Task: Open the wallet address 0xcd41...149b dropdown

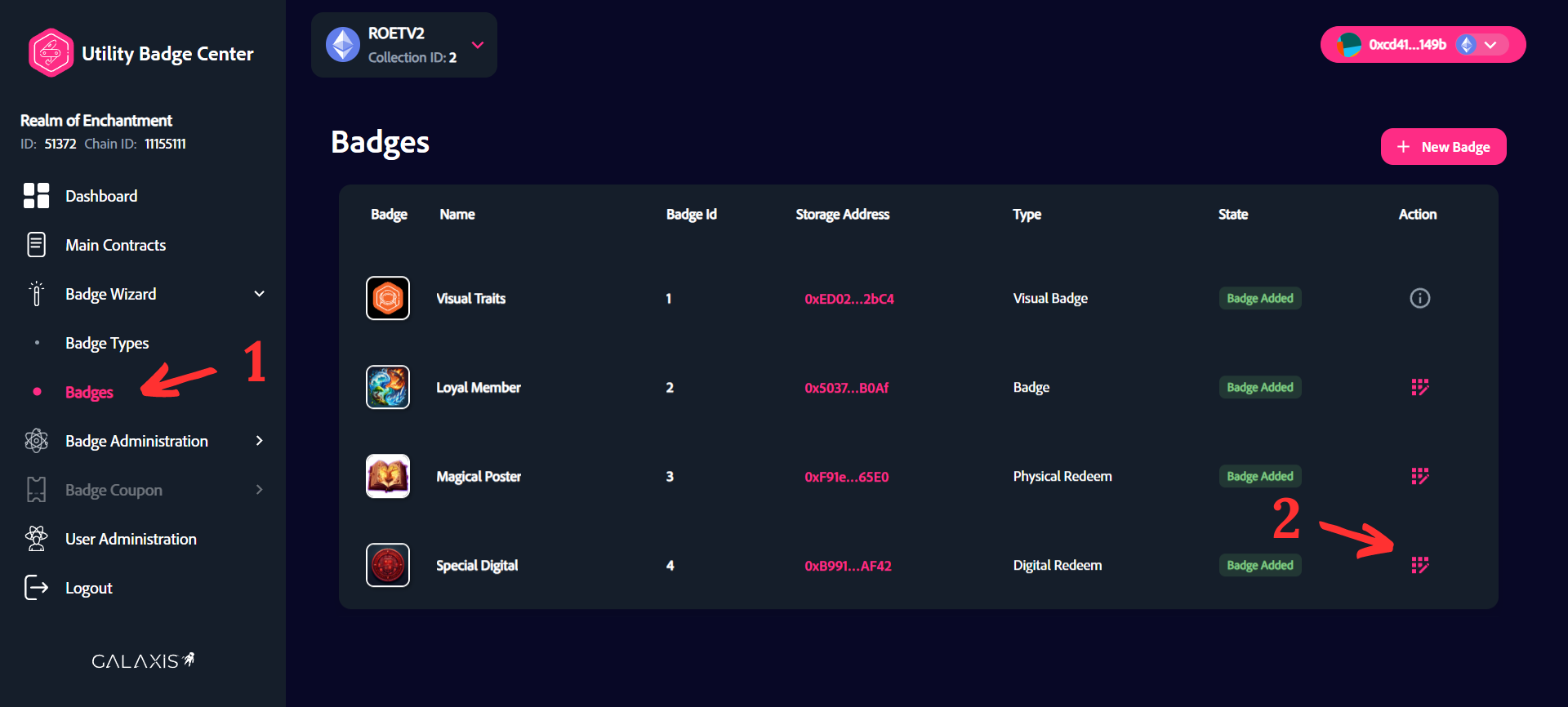Action: click(x=1490, y=45)
